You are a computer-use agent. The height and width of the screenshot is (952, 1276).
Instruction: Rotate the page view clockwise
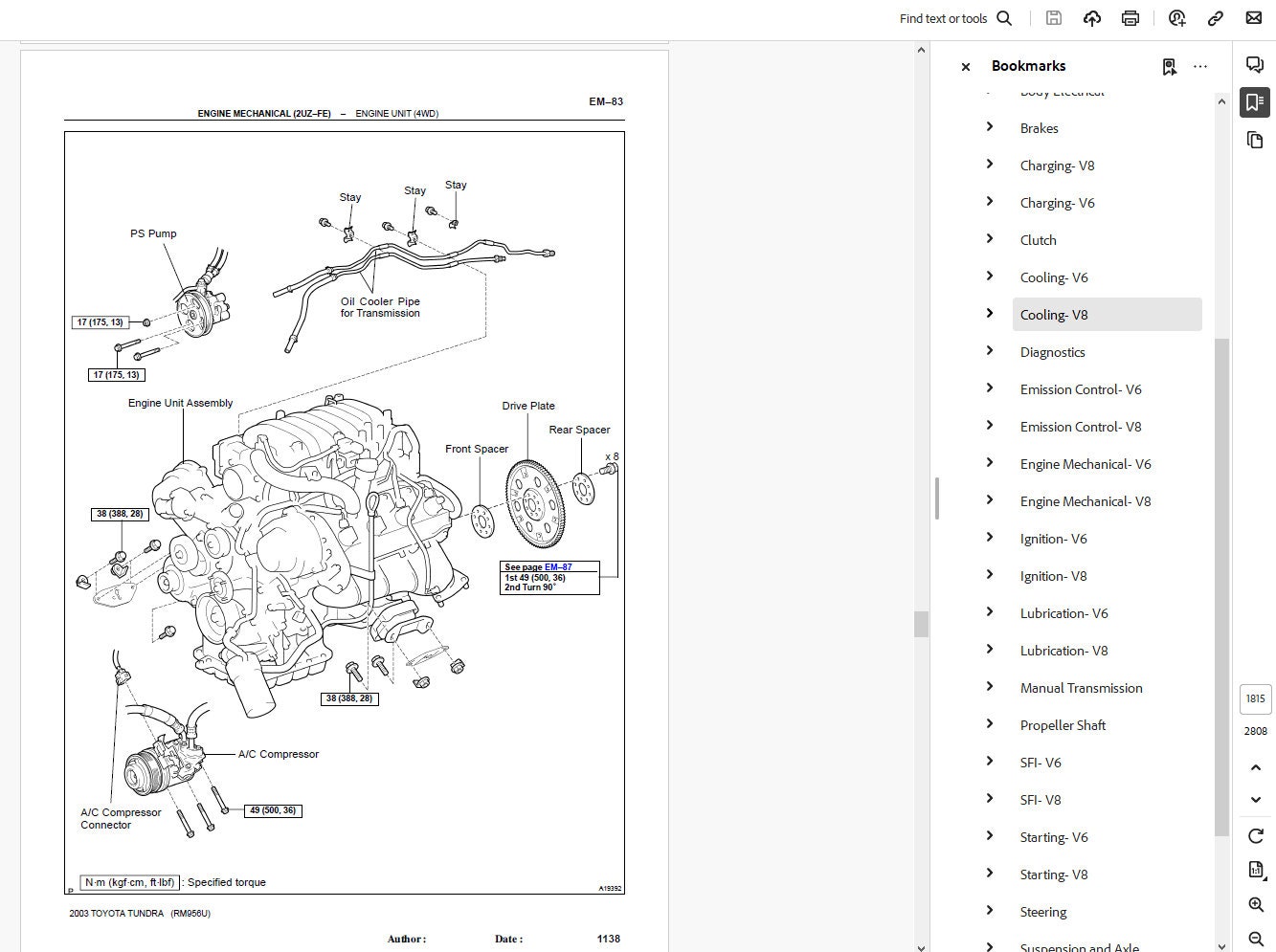coord(1256,836)
